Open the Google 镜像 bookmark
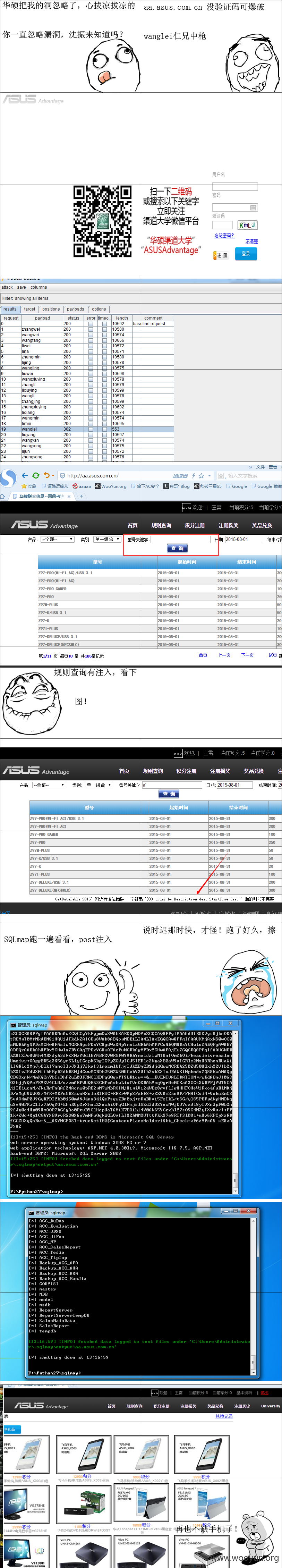Viewport: 282px width, 1568px height. (267, 486)
